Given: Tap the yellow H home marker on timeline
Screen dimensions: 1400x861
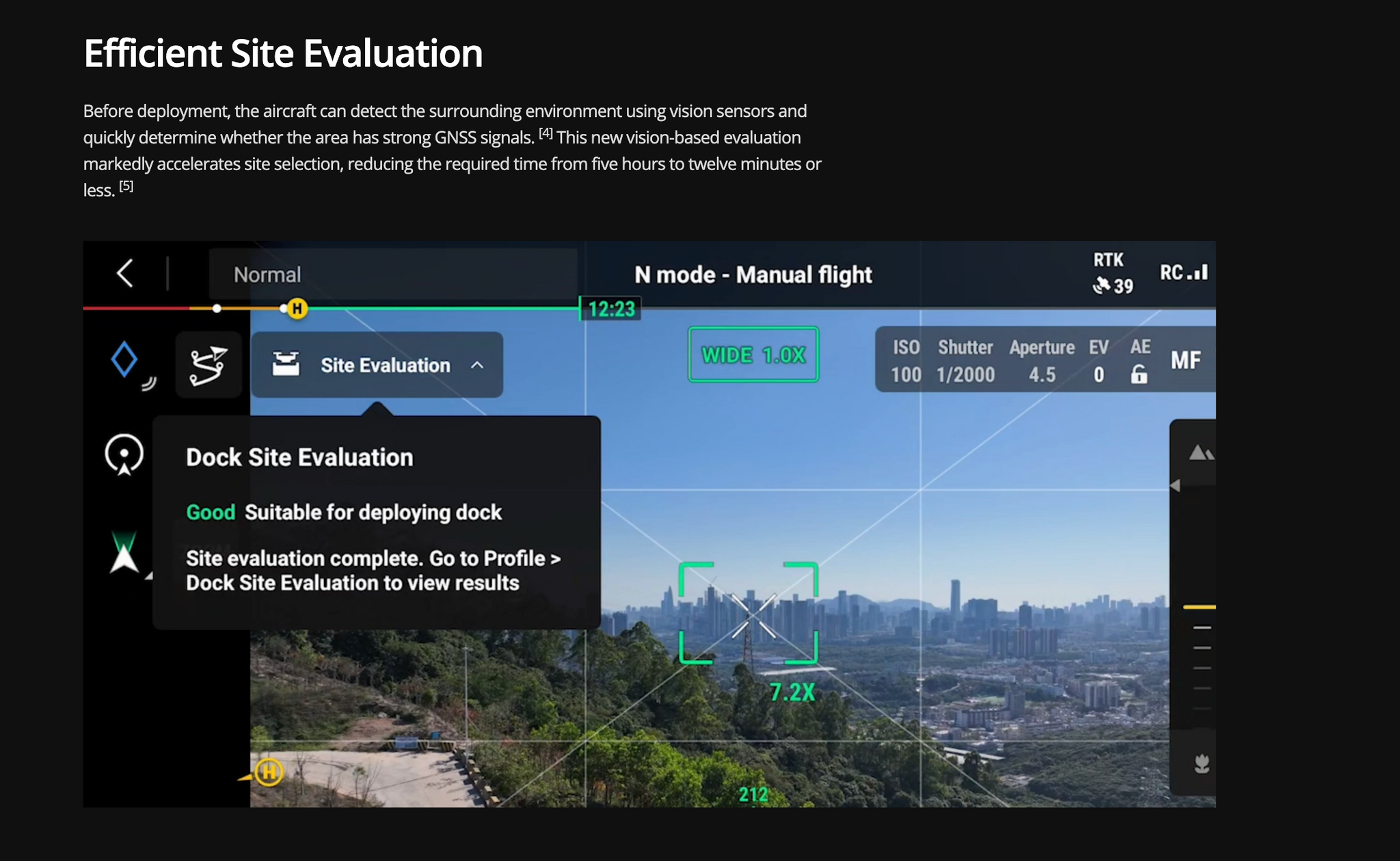Looking at the screenshot, I should [x=297, y=309].
